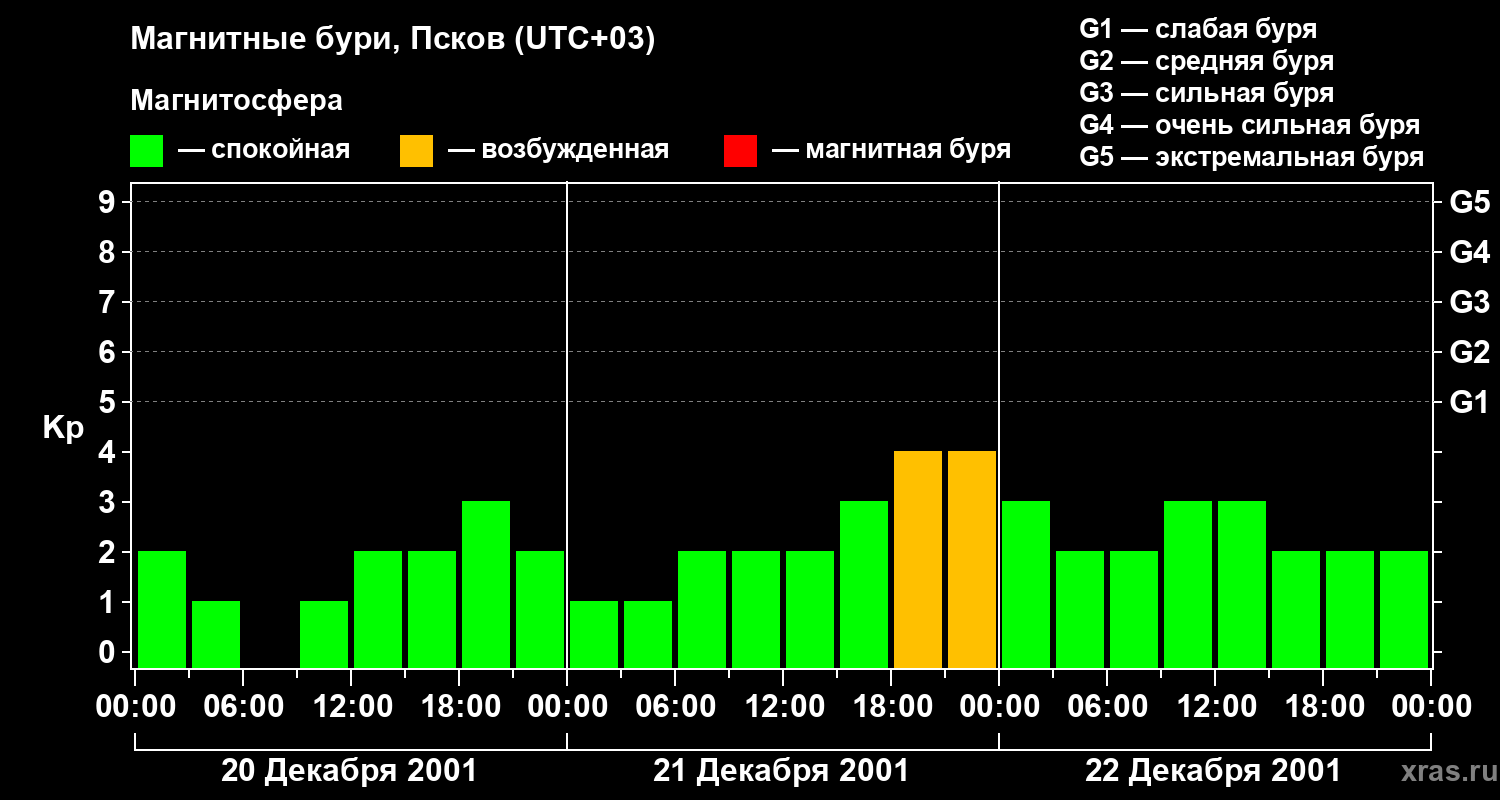This screenshot has height=800, width=1500.
Task: Click the G4 label on right axis
Action: (x=1469, y=252)
